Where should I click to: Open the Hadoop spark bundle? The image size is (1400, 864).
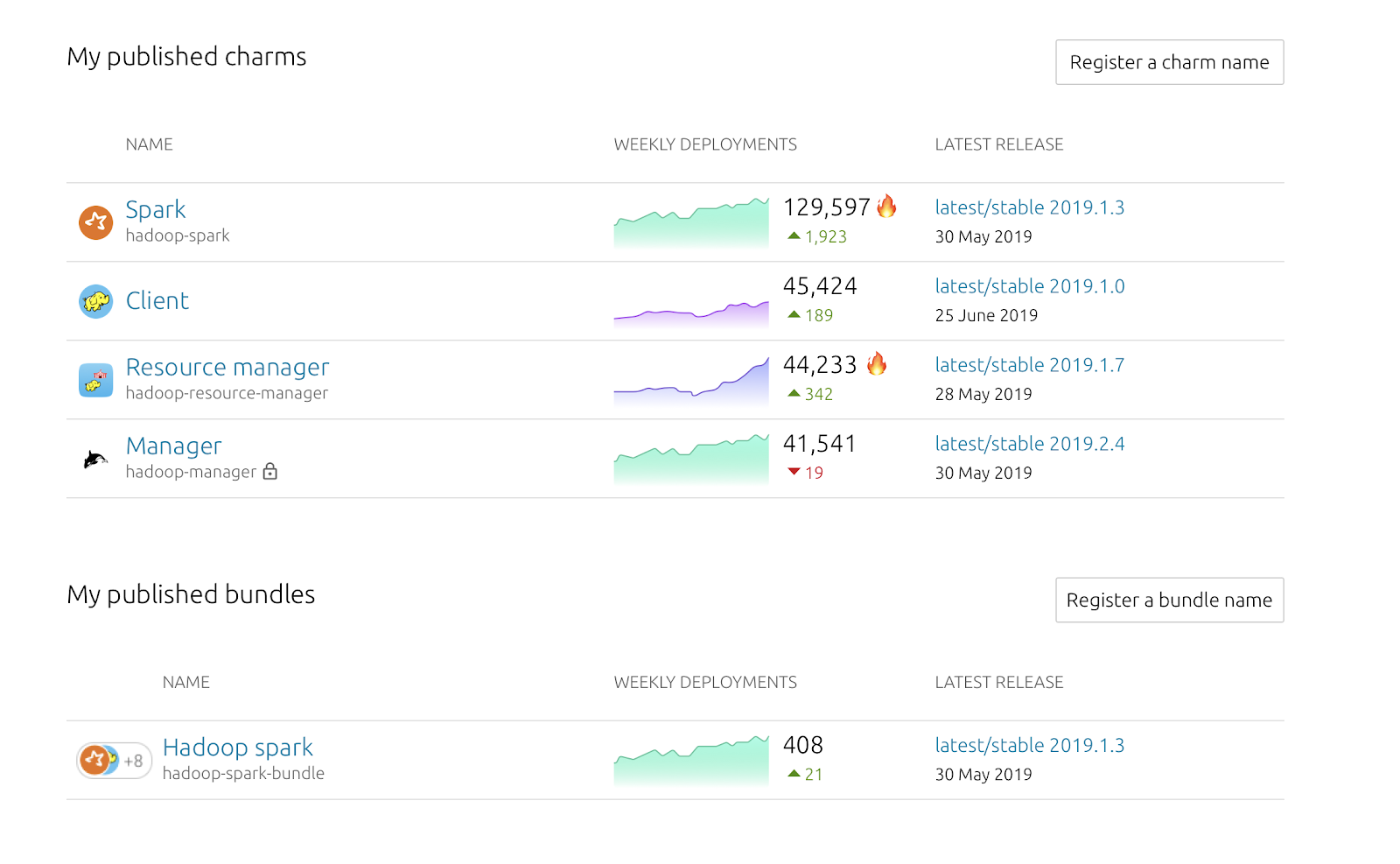click(x=238, y=748)
